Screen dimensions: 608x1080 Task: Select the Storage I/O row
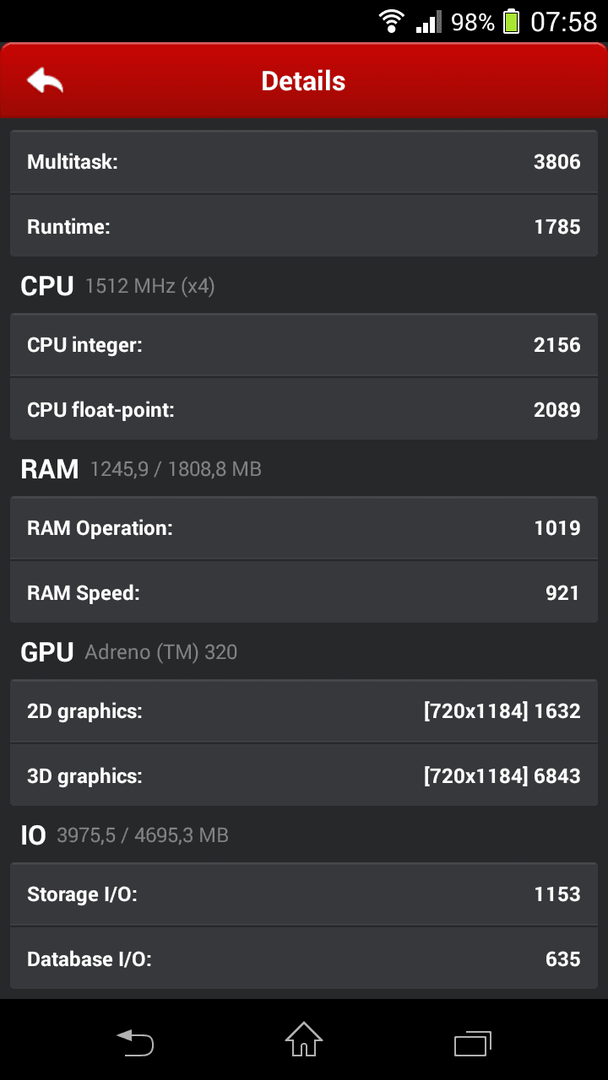pos(304,895)
